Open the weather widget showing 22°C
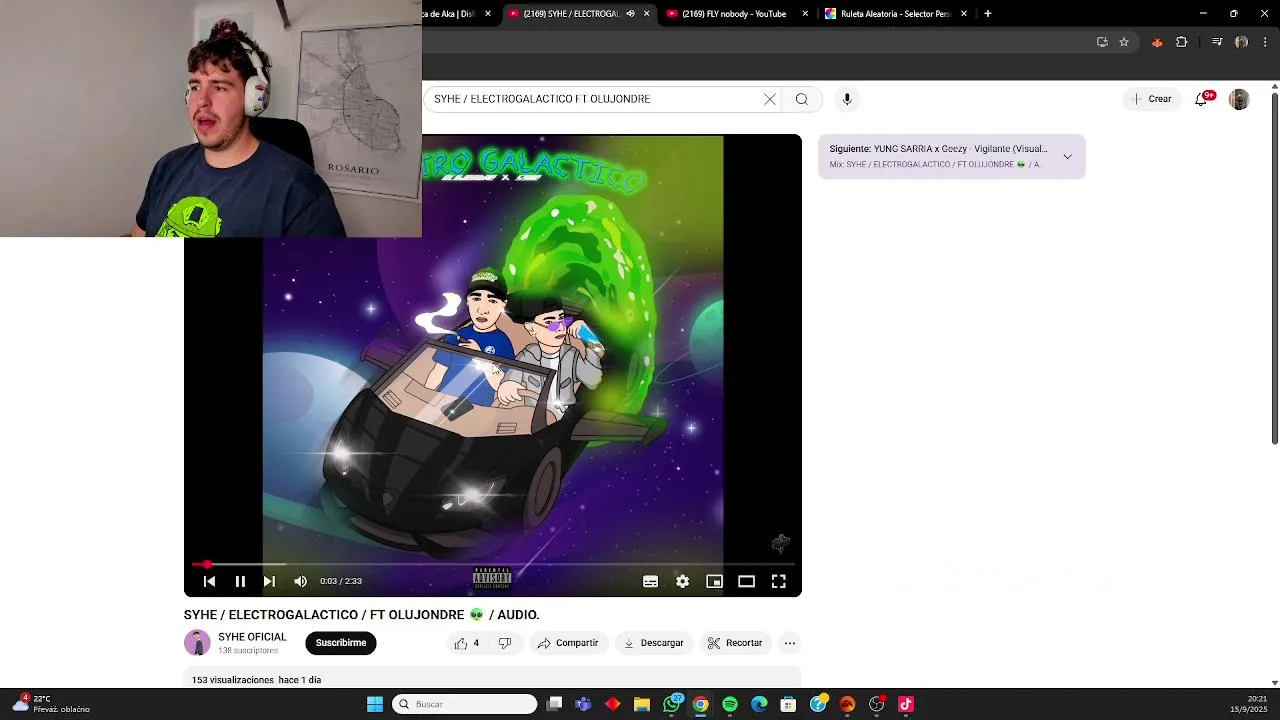 coord(52,704)
